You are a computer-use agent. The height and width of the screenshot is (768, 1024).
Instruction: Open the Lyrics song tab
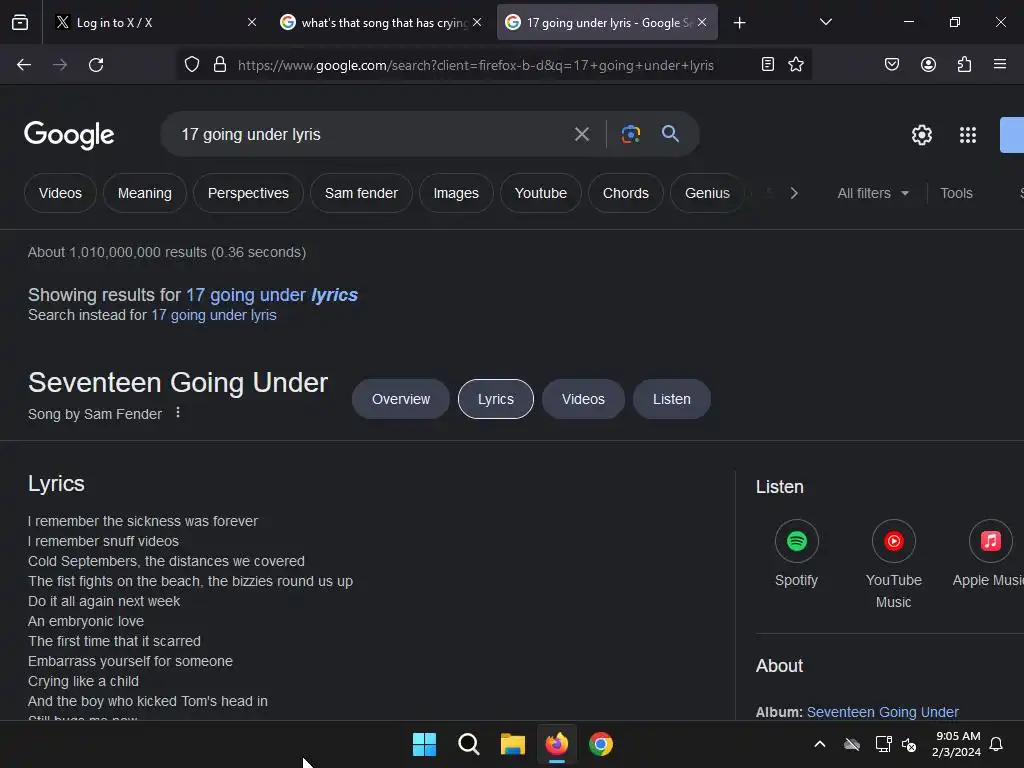(496, 399)
